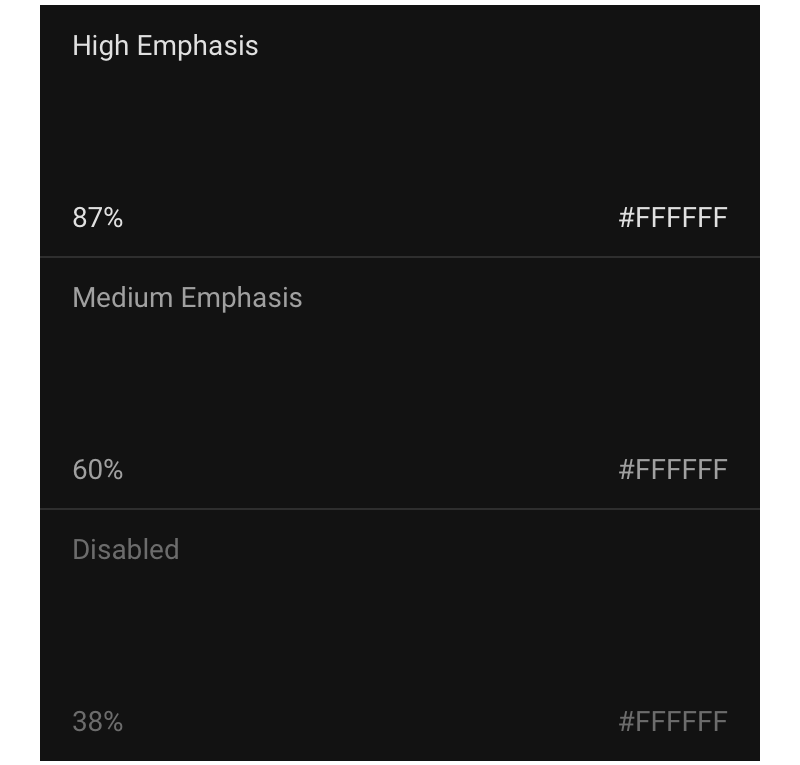Click the white margin left of the dark panel

point(19,382)
